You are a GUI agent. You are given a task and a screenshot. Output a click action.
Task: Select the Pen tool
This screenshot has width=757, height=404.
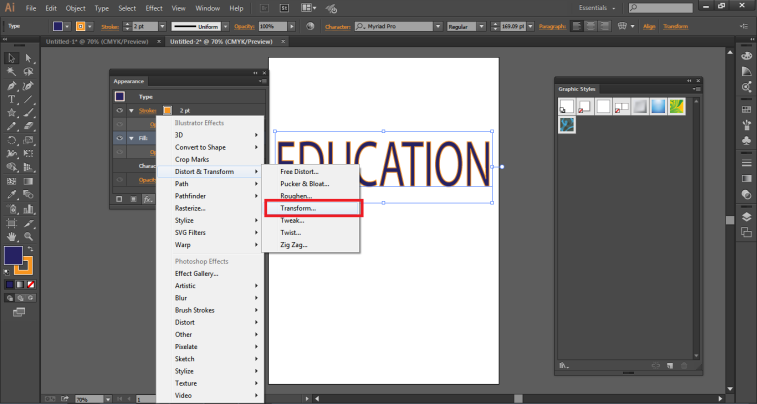tap(11, 86)
